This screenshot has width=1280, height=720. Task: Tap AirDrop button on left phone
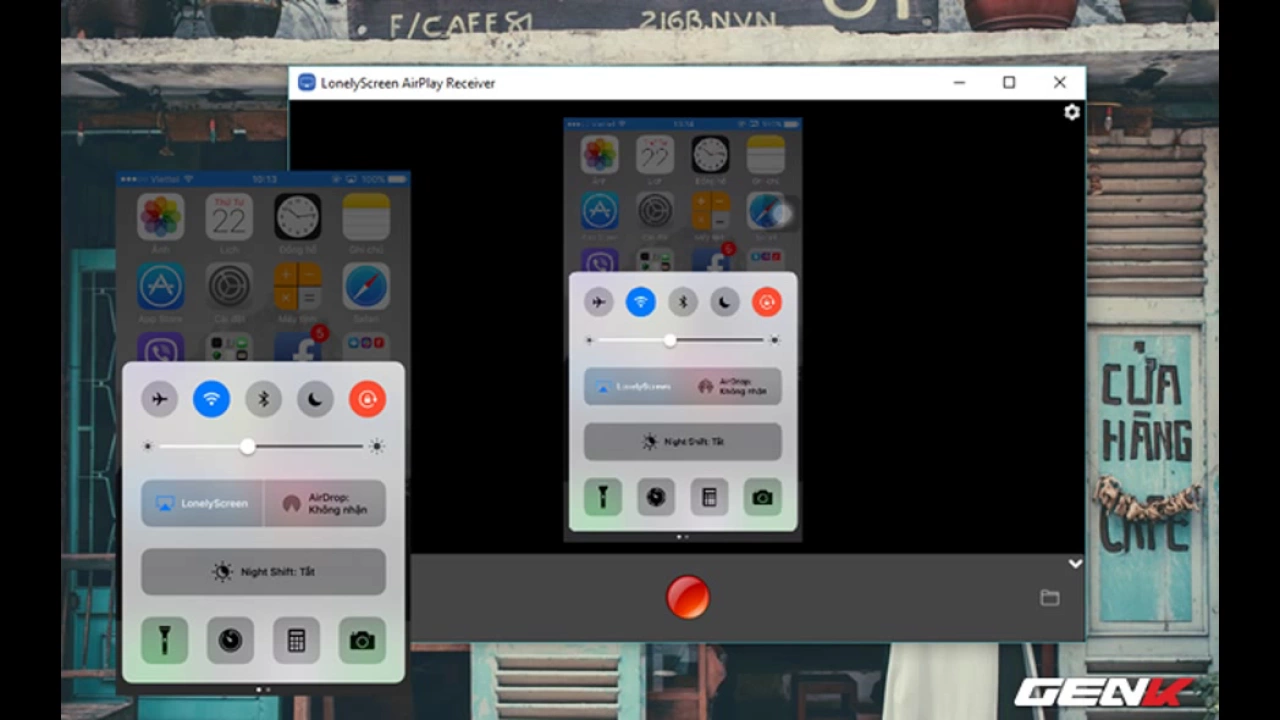pos(325,503)
